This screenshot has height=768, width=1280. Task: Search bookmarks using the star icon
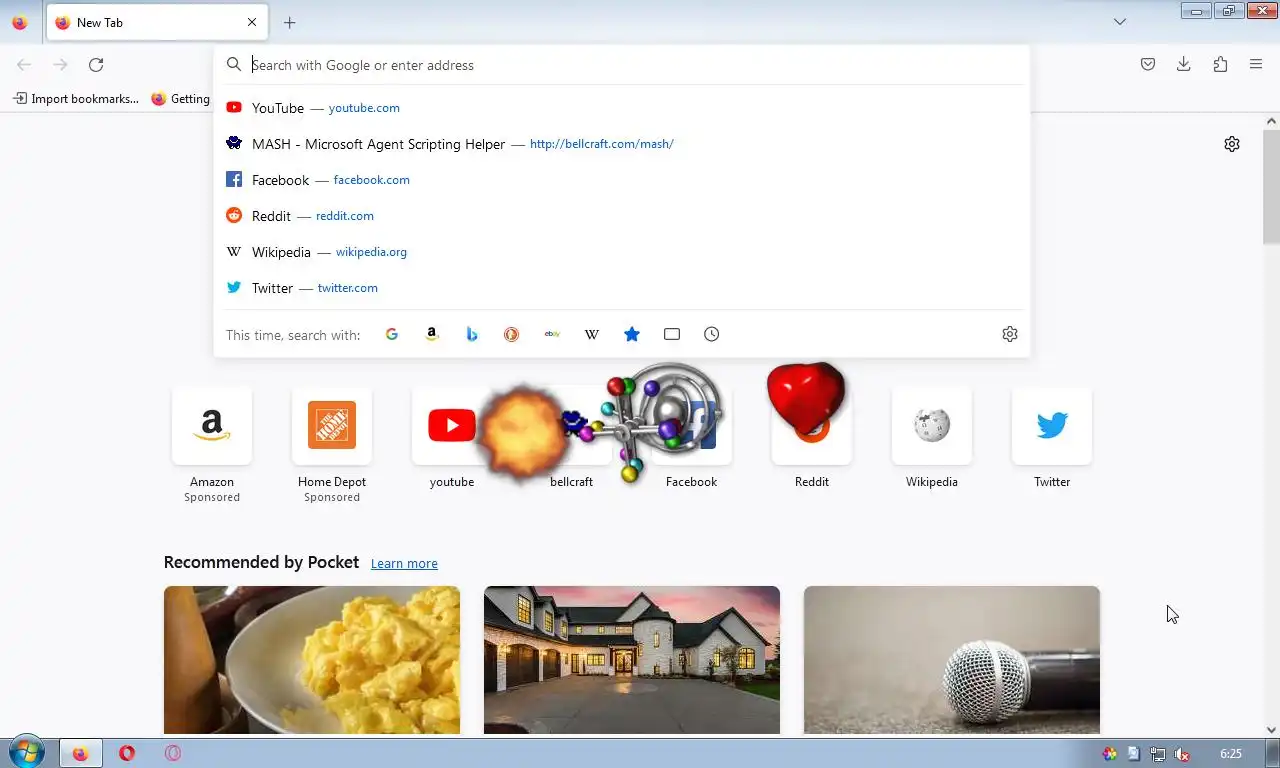(x=632, y=334)
